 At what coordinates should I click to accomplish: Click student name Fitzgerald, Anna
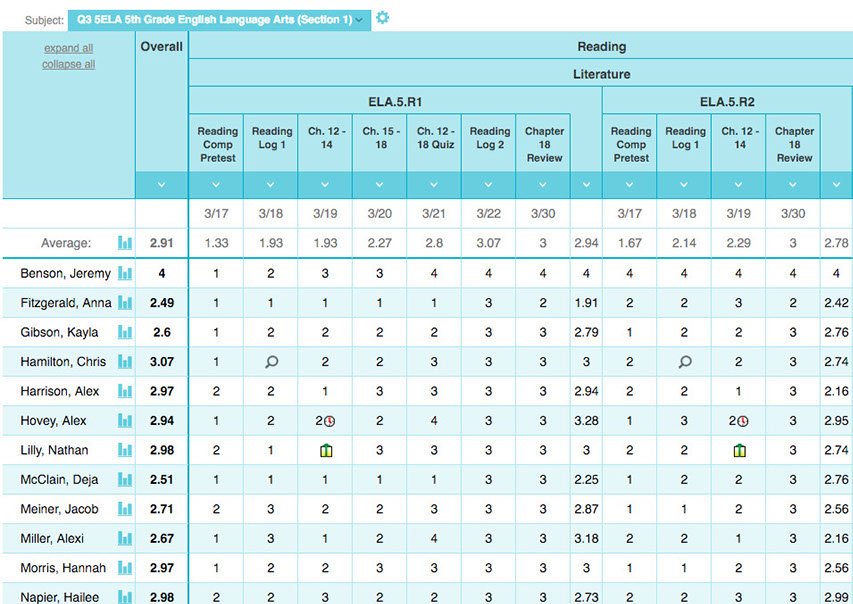[x=66, y=303]
